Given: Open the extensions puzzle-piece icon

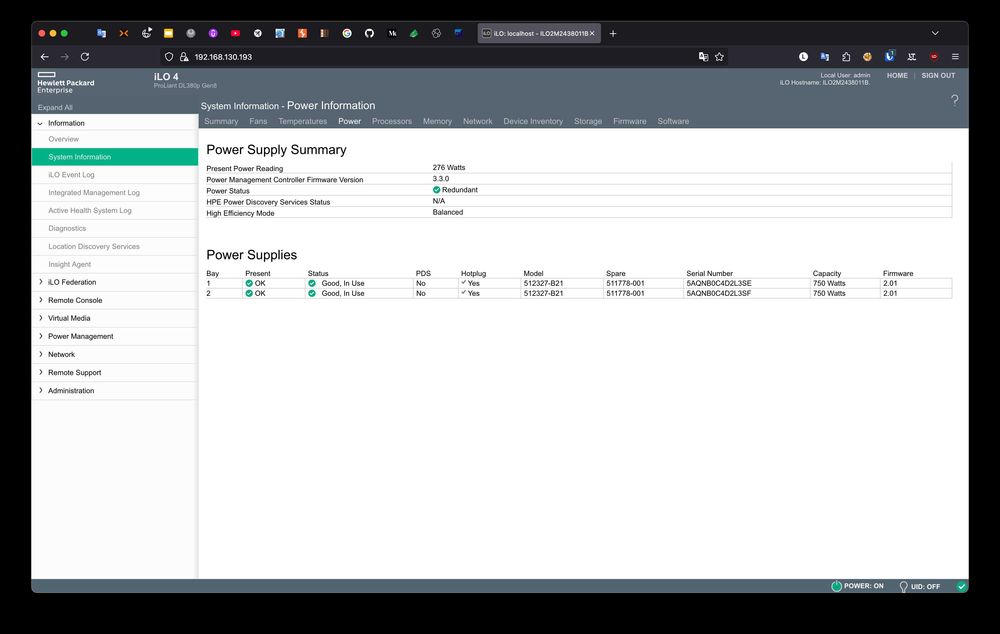Looking at the screenshot, I should pos(846,57).
